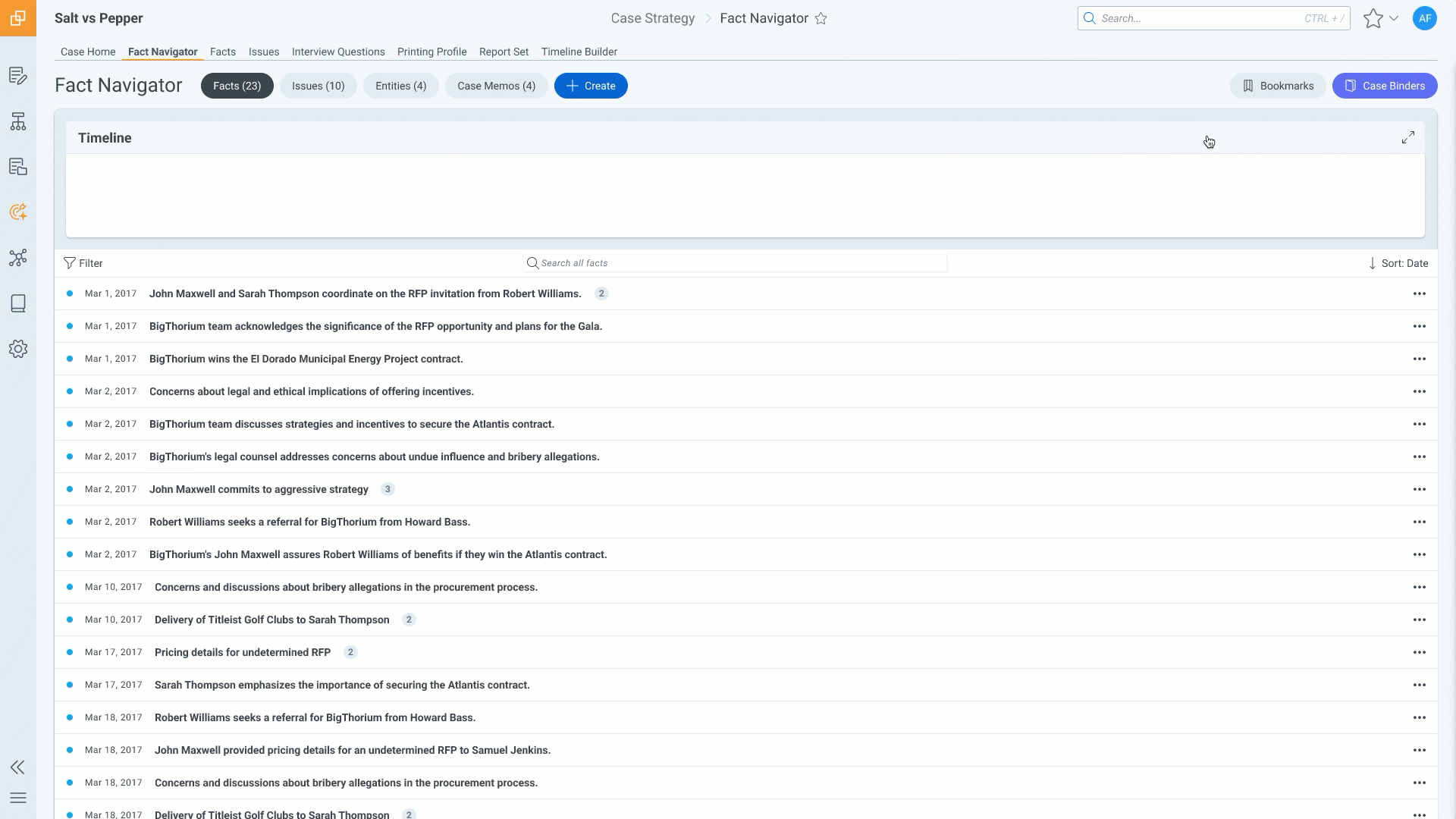This screenshot has height=819, width=1456.
Task: Open fact BigThorium team discusses strategies and incentives
Action: click(x=352, y=424)
